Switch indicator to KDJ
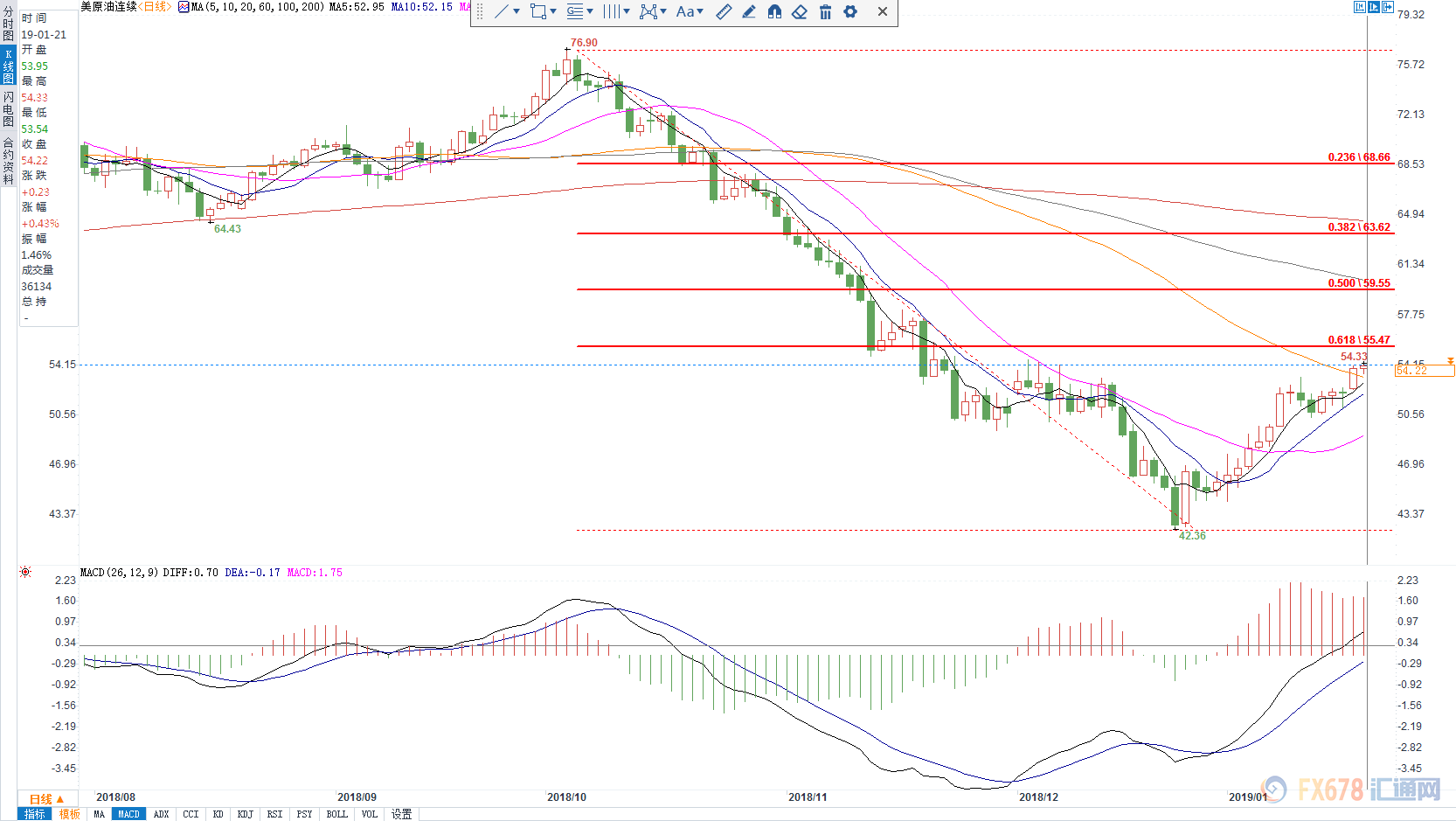1456x821 pixels. (x=246, y=814)
